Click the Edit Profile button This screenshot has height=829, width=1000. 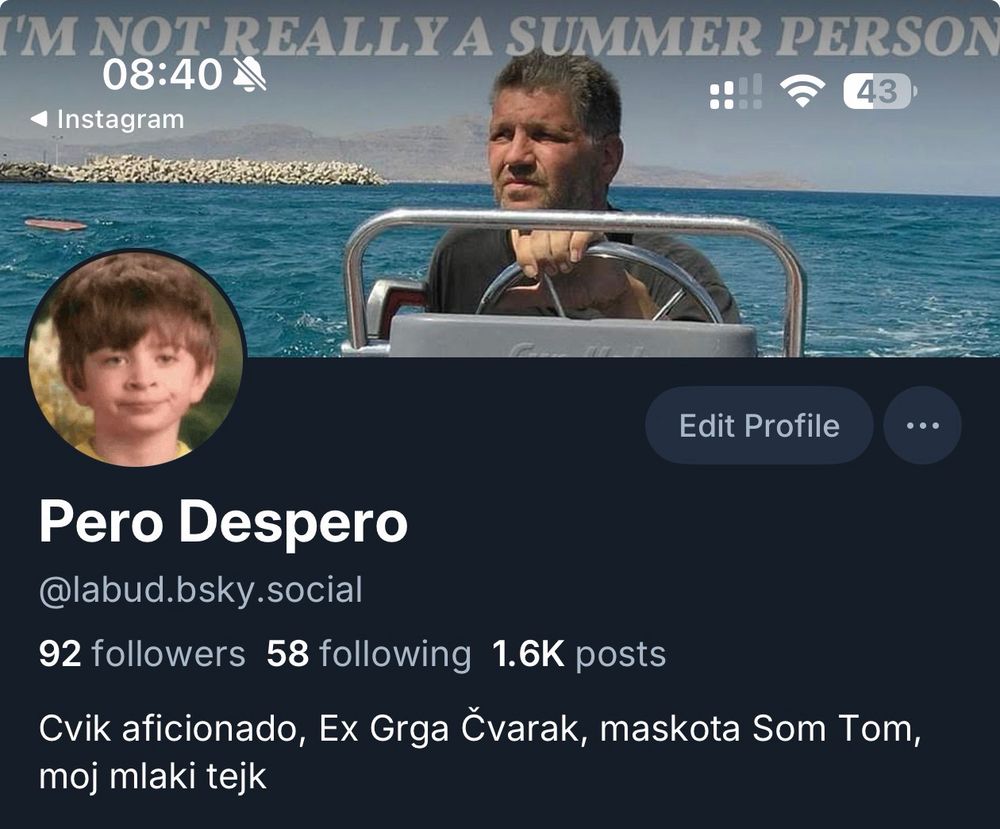(759, 425)
